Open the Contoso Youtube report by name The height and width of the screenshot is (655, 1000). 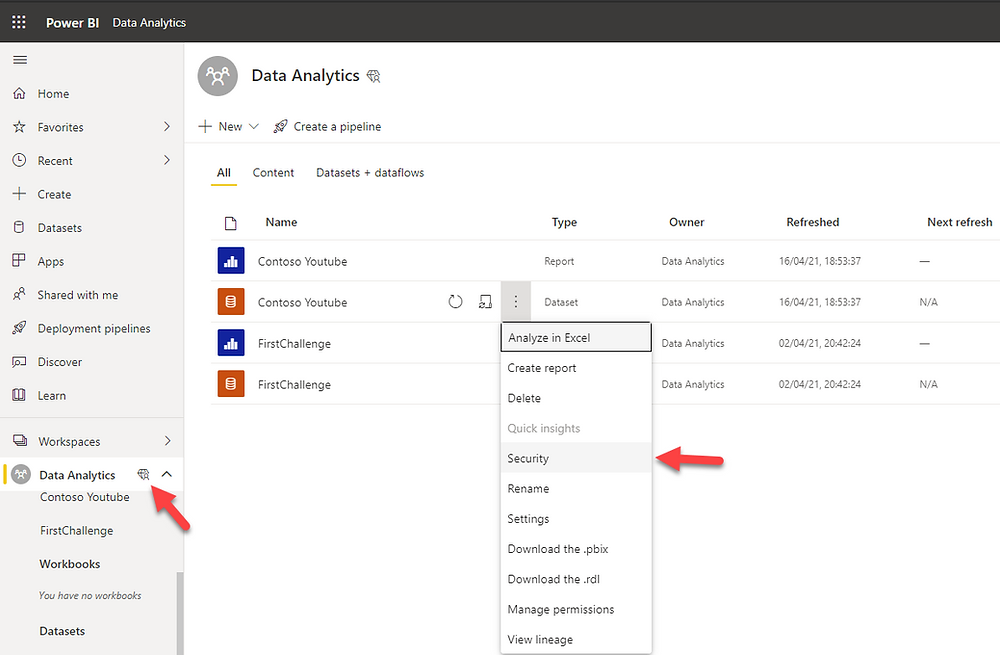[302, 261]
